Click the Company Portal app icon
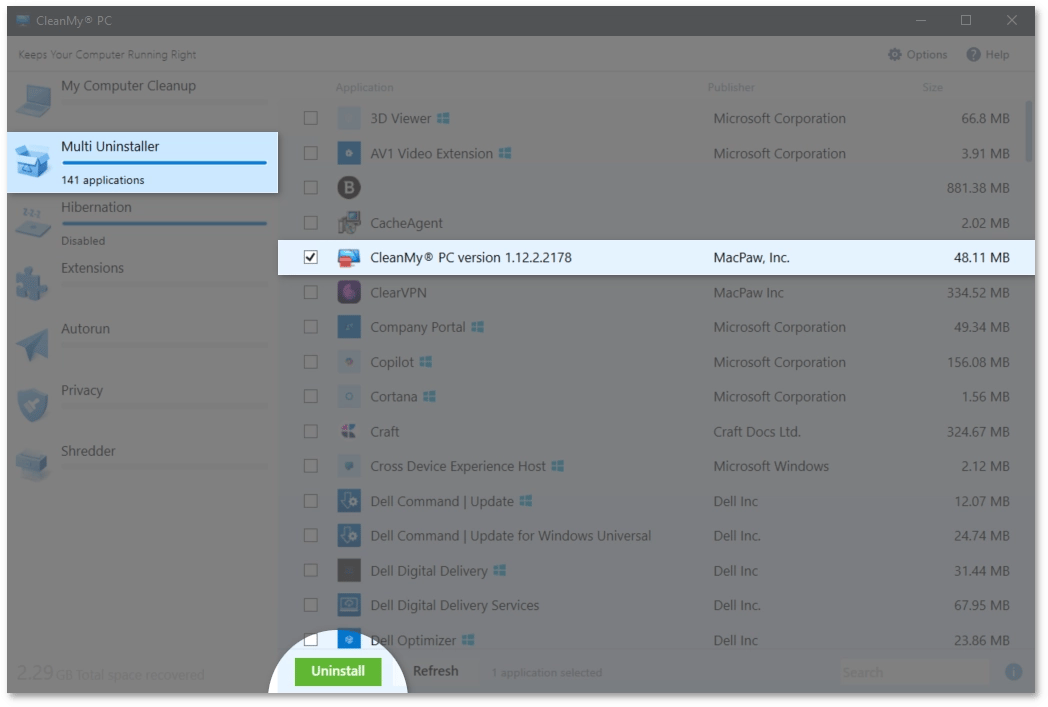1048x707 pixels. pos(349,327)
